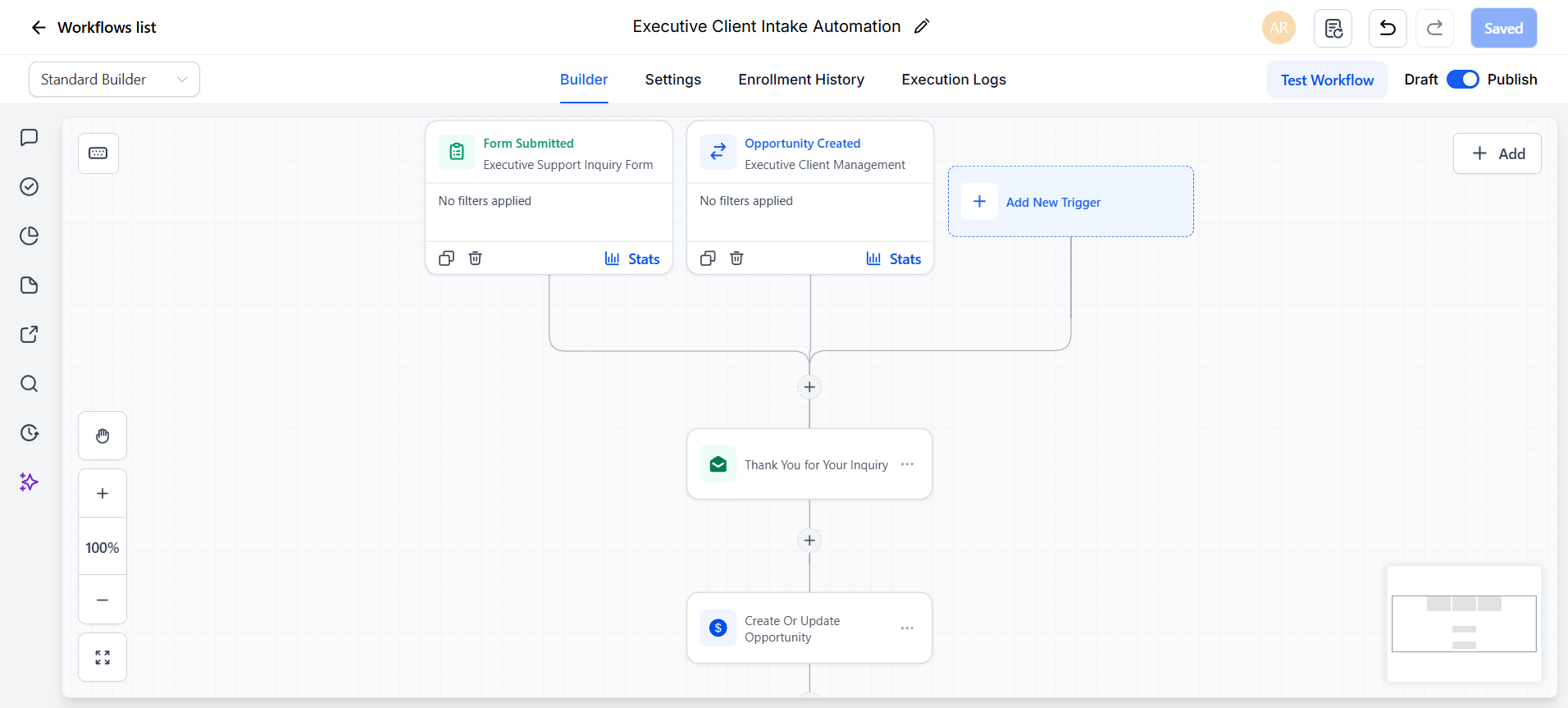Screen dimensions: 1568x708
Task: Zoom in with the plus control
Action: click(x=103, y=493)
